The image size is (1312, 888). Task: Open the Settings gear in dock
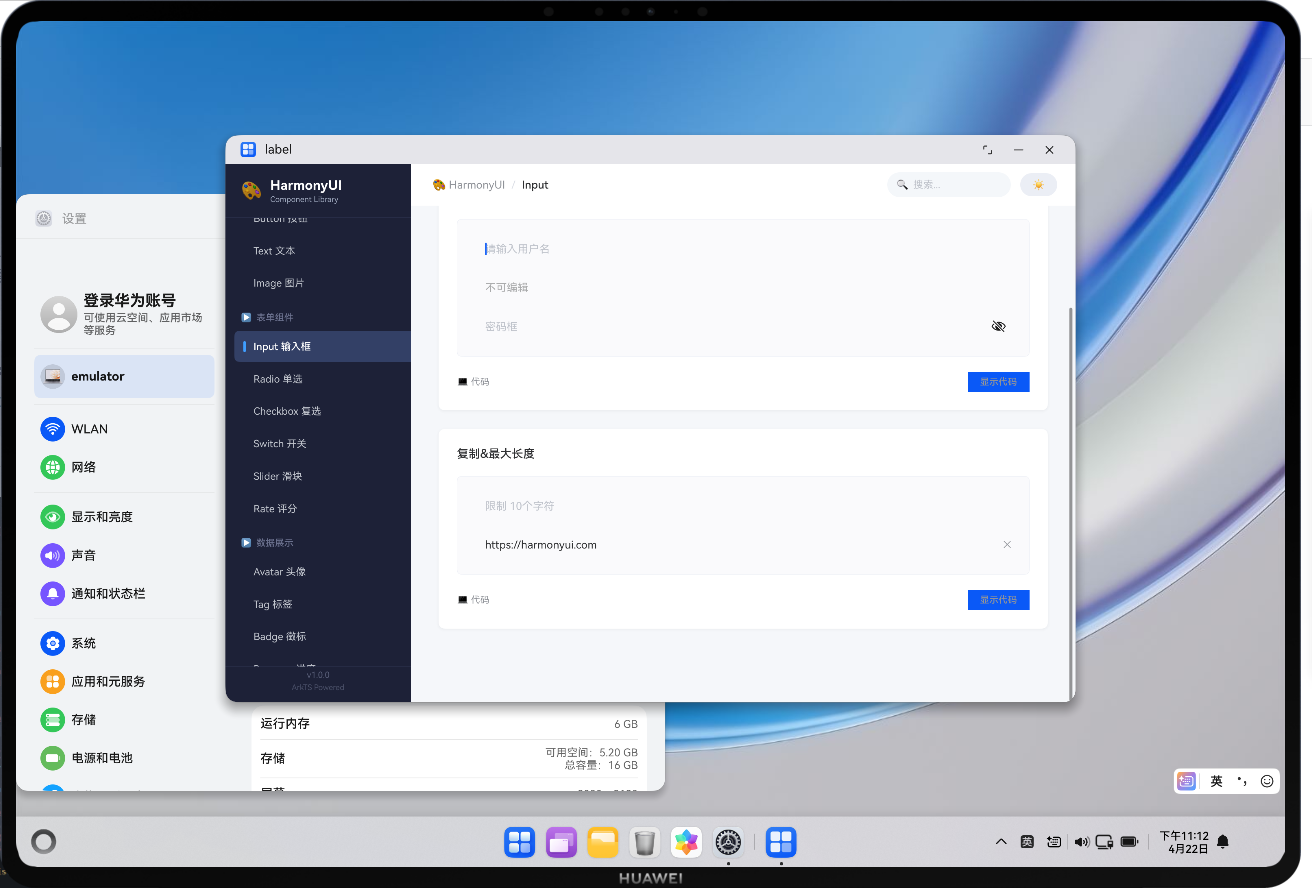[x=728, y=842]
